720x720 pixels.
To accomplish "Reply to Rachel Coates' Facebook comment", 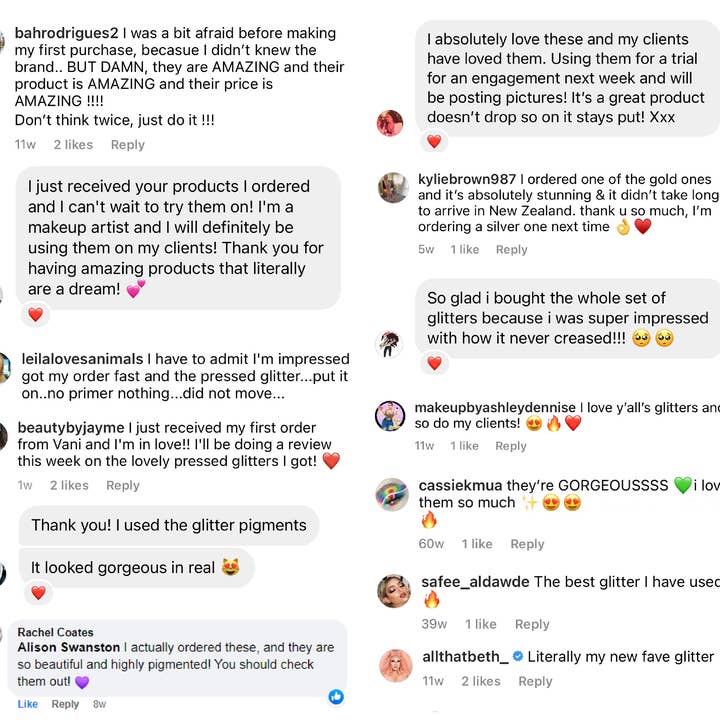I will tap(65, 704).
